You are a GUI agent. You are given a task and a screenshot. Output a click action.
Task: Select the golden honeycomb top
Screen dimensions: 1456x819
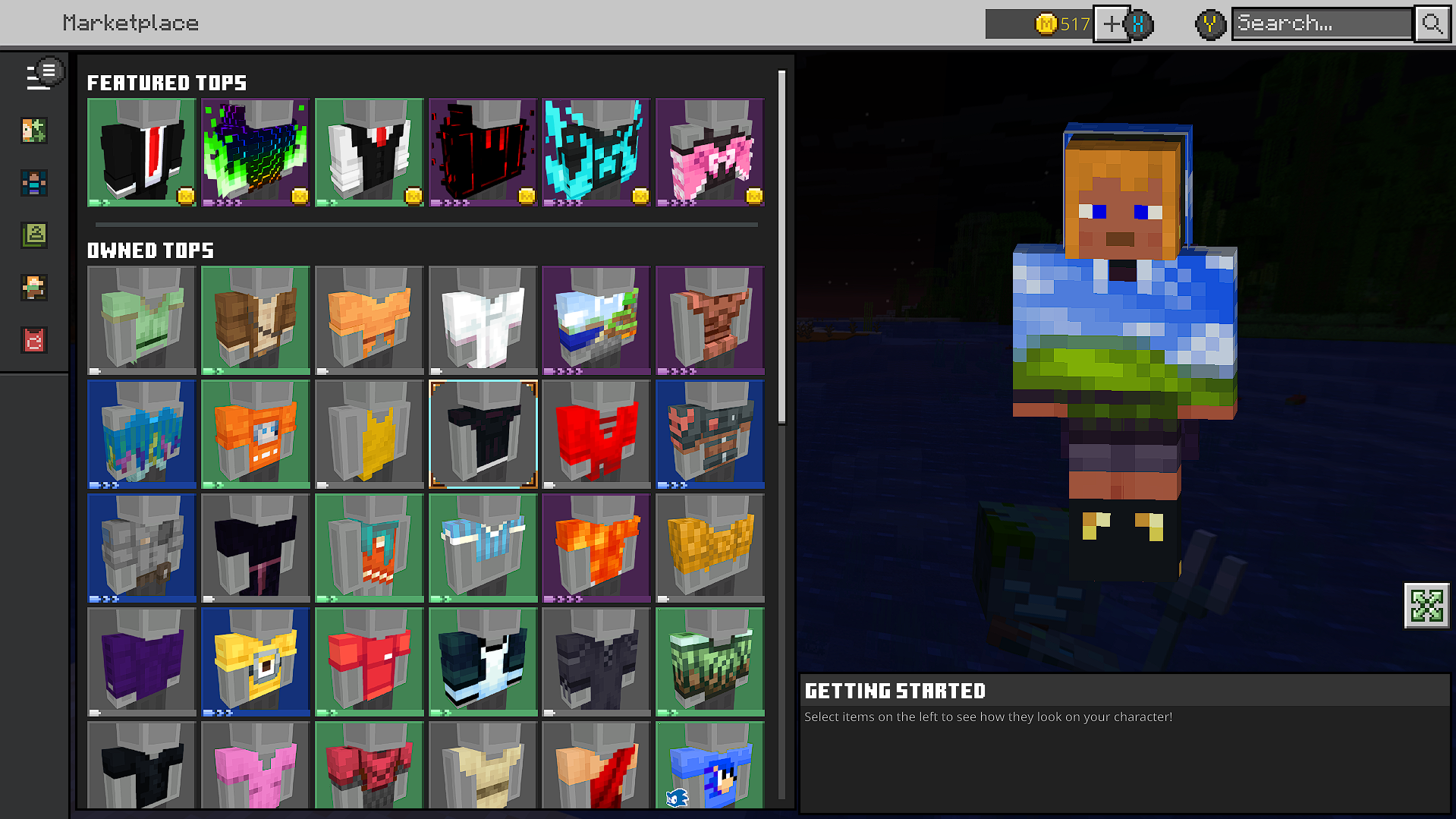[x=710, y=548]
